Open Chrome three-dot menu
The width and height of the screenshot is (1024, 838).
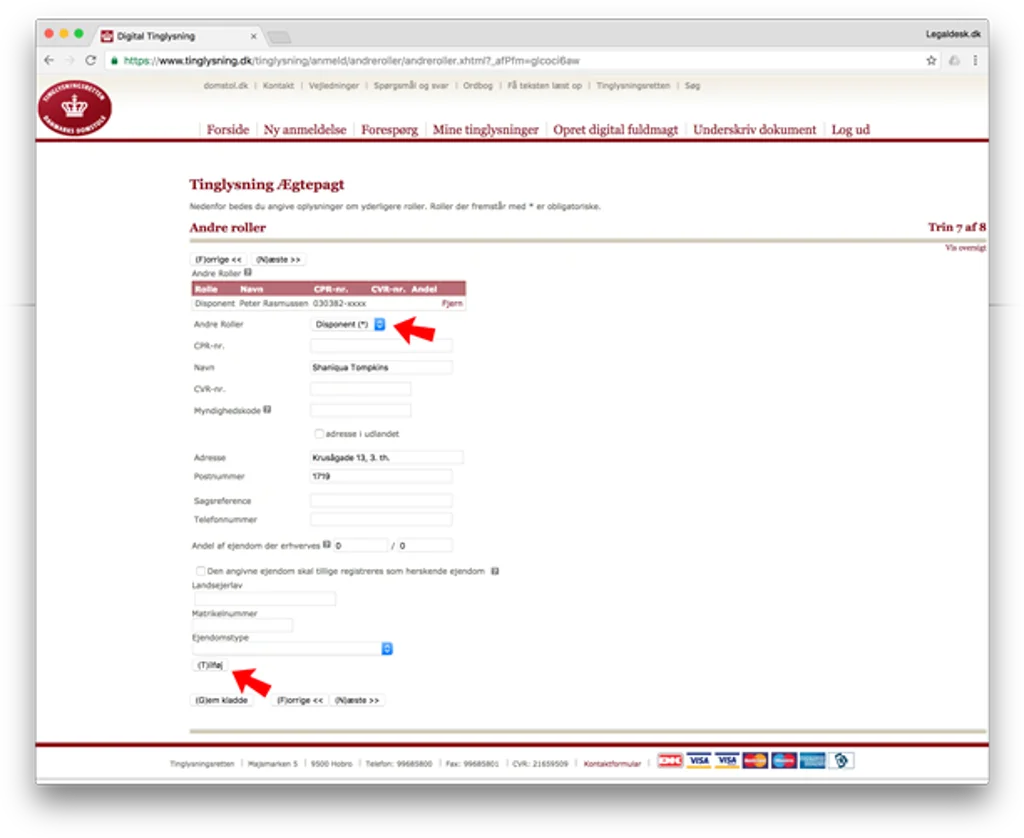pos(975,61)
